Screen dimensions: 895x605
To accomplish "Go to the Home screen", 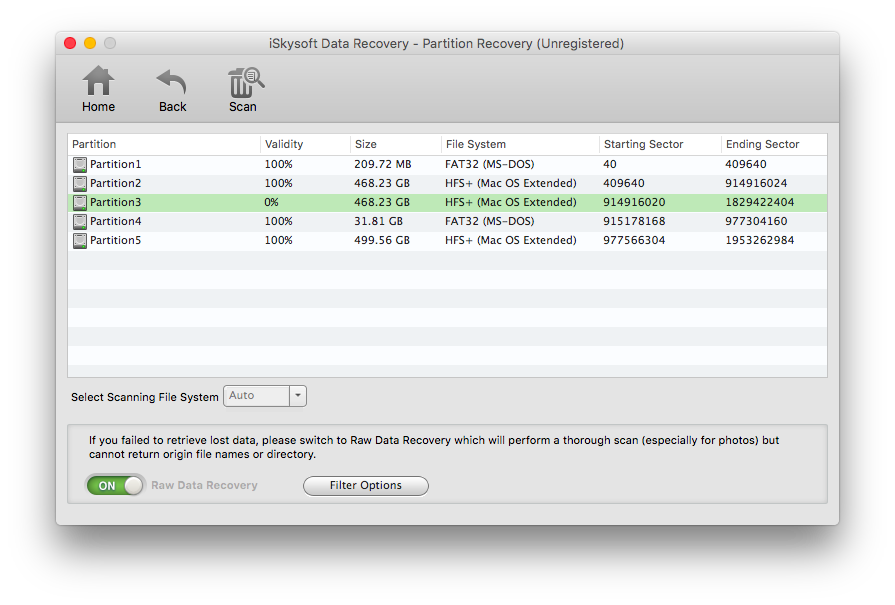I will (x=98, y=89).
